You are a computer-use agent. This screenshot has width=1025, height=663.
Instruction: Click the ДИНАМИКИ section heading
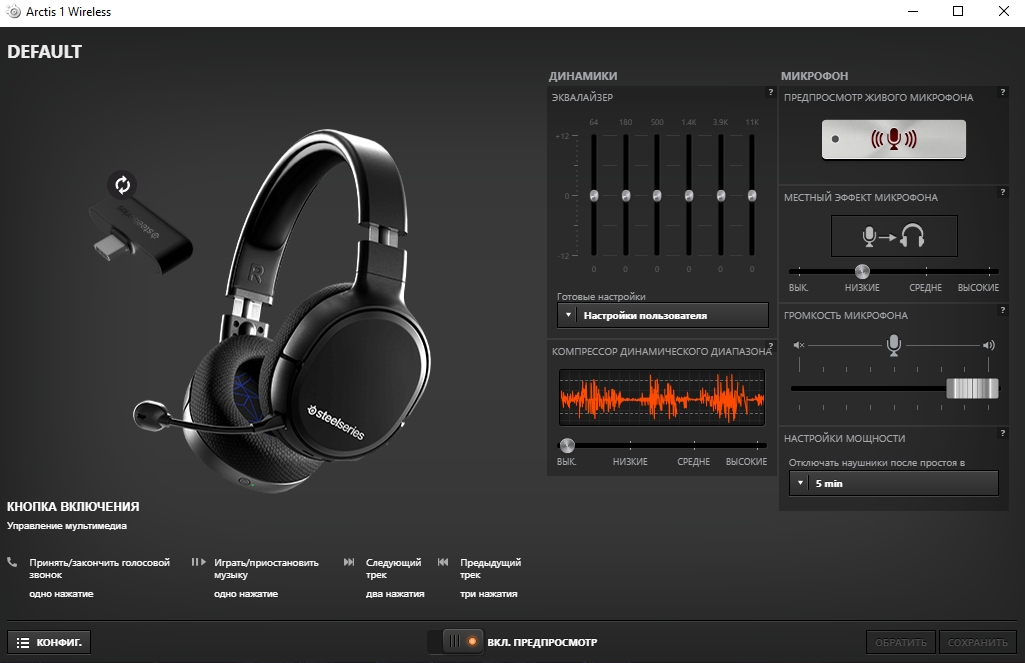[x=582, y=76]
